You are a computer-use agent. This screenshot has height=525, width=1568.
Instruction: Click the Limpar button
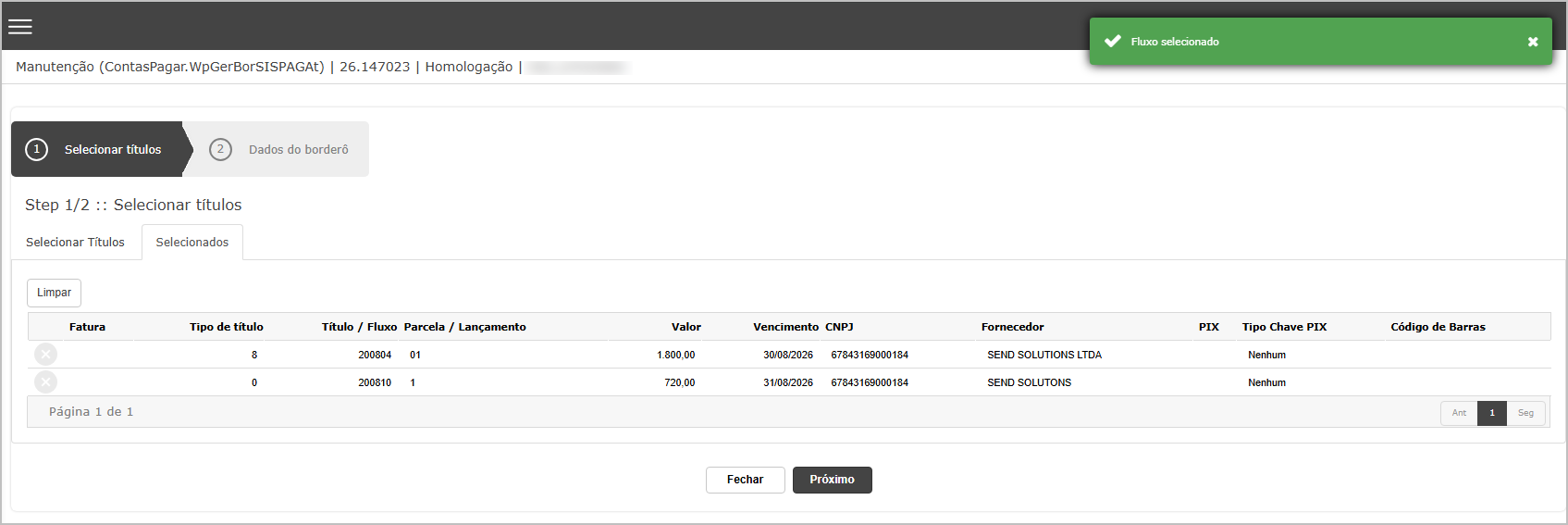[54, 293]
